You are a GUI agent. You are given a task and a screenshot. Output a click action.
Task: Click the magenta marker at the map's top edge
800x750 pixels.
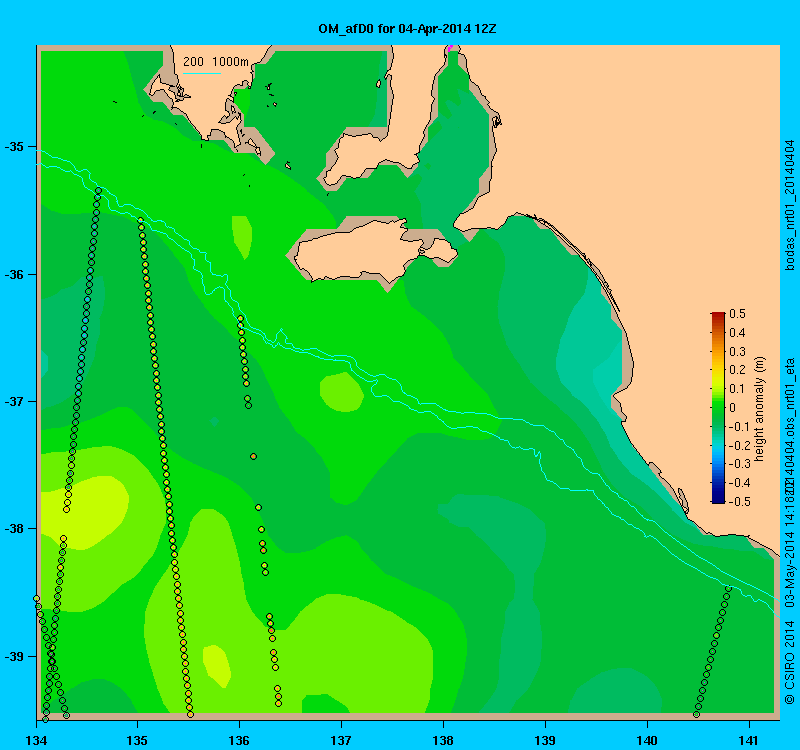click(x=449, y=48)
